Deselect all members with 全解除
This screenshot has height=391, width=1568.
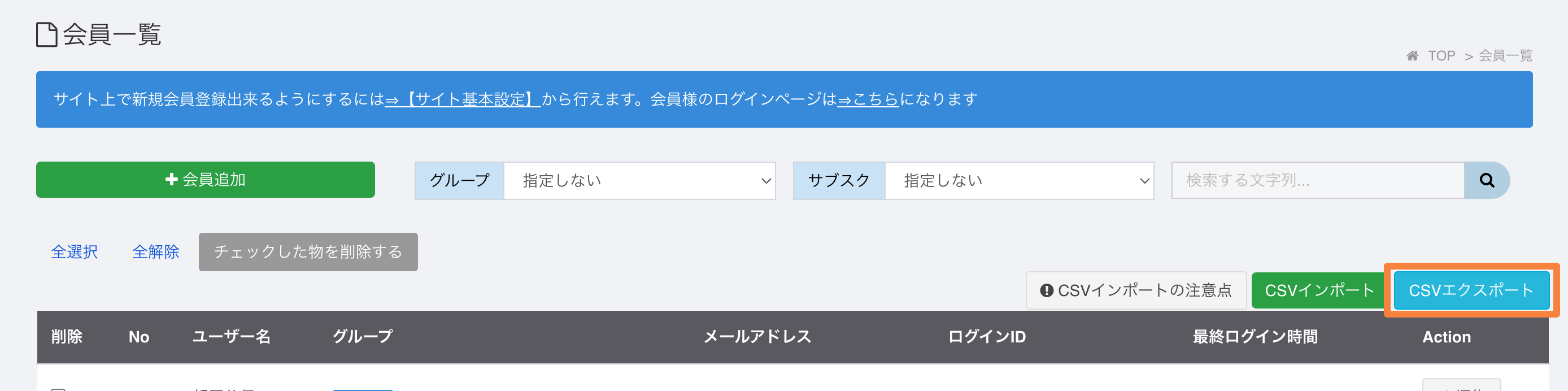tap(156, 251)
